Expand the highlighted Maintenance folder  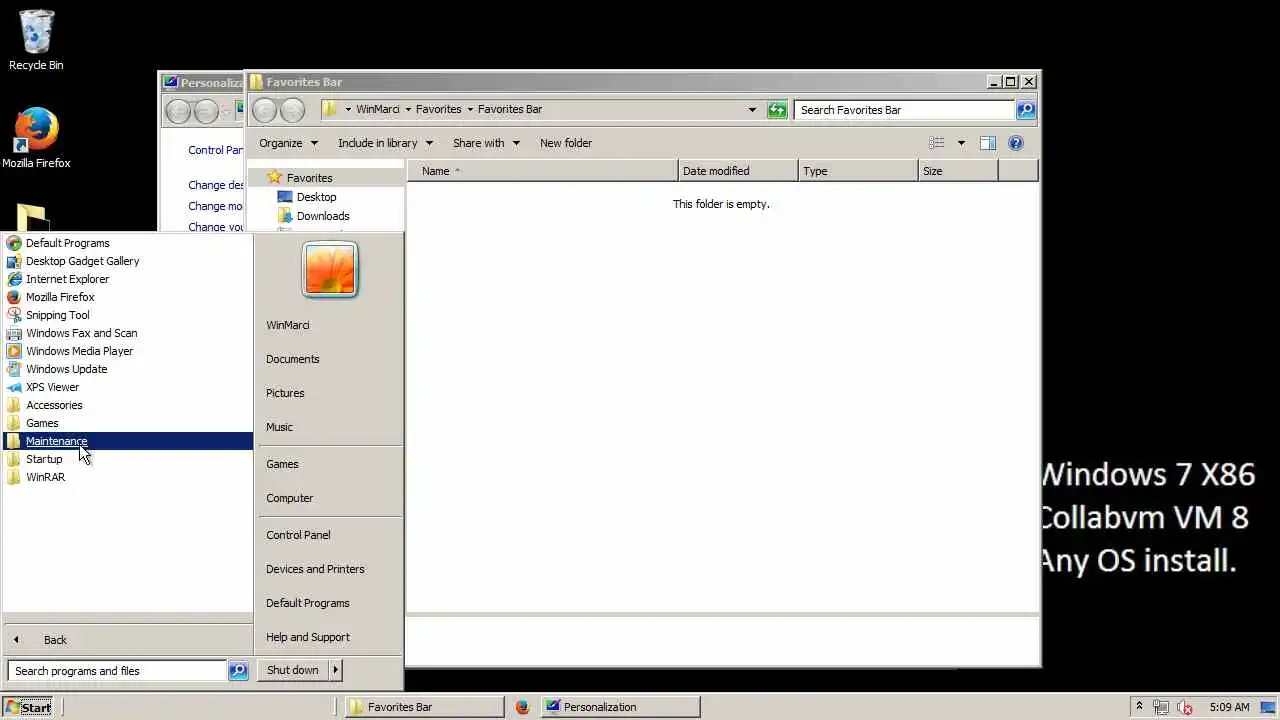[128, 441]
